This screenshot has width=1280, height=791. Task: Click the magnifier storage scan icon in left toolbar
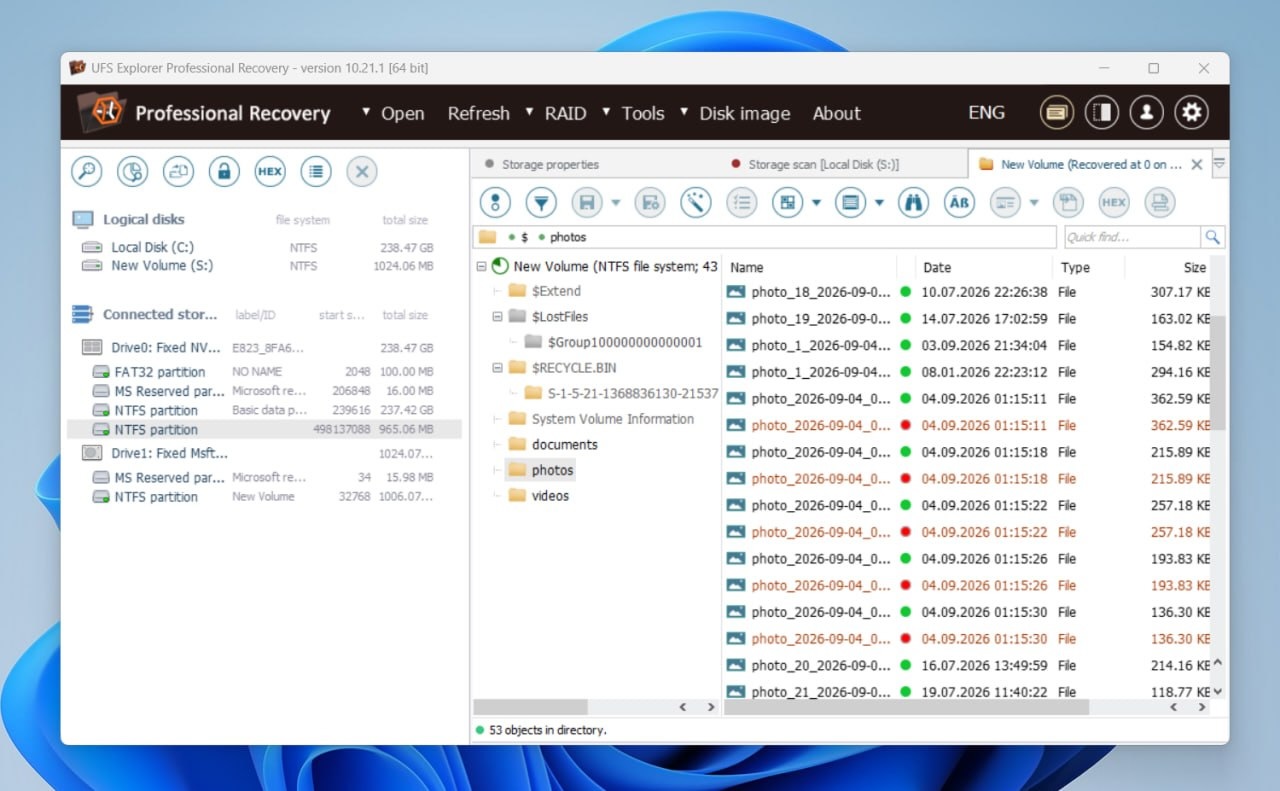coord(87,172)
